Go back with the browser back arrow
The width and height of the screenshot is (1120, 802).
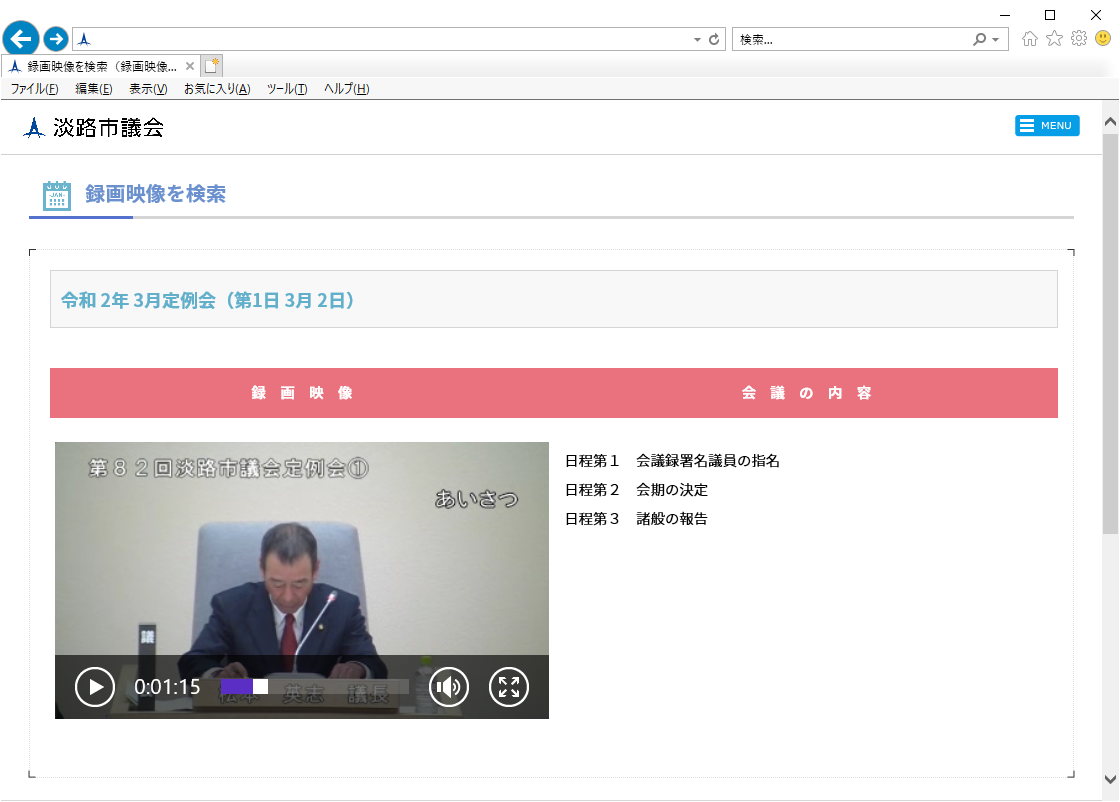[x=21, y=39]
